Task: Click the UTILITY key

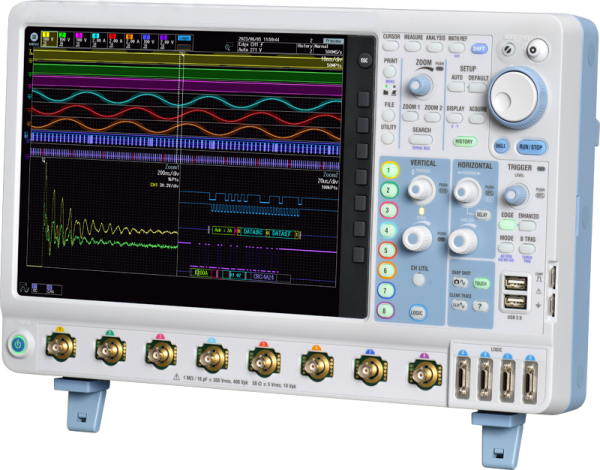Action: [388, 137]
